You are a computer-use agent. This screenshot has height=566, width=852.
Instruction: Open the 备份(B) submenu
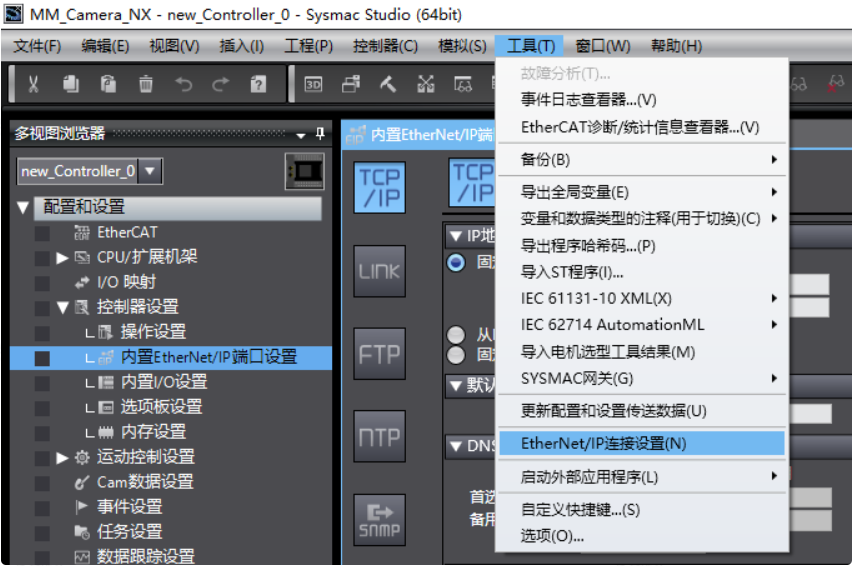(x=642, y=160)
